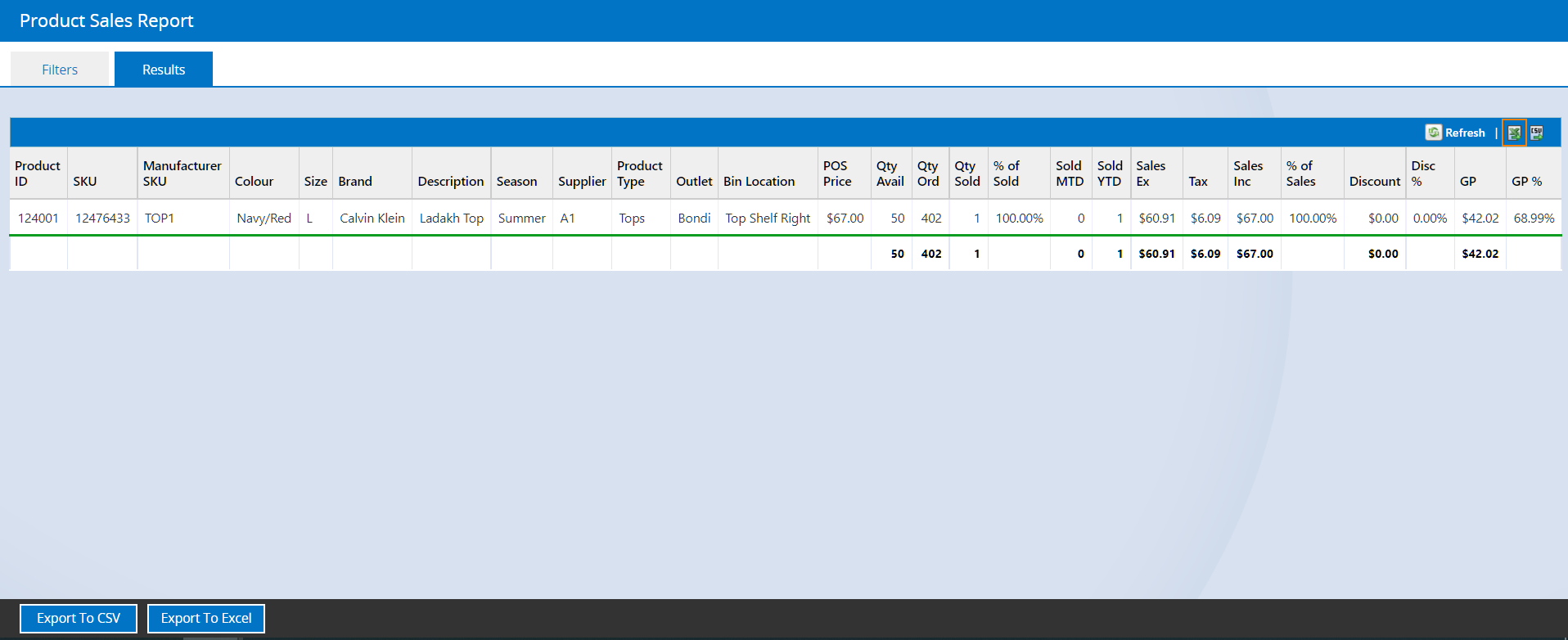Sort by the Product ID column header

(x=38, y=174)
